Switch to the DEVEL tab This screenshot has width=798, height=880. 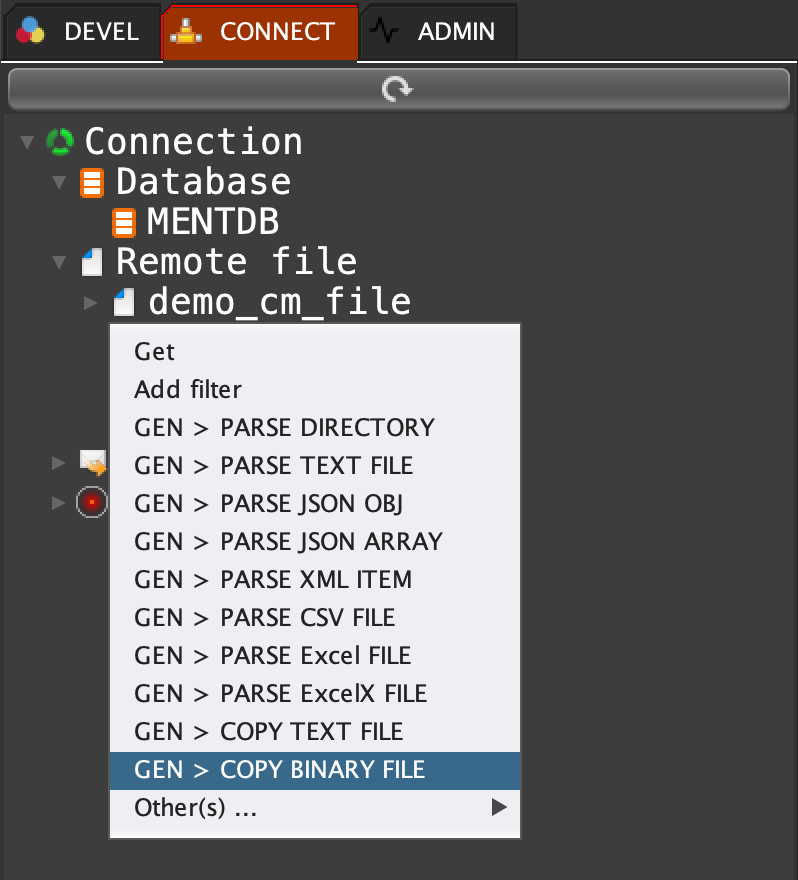(80, 32)
